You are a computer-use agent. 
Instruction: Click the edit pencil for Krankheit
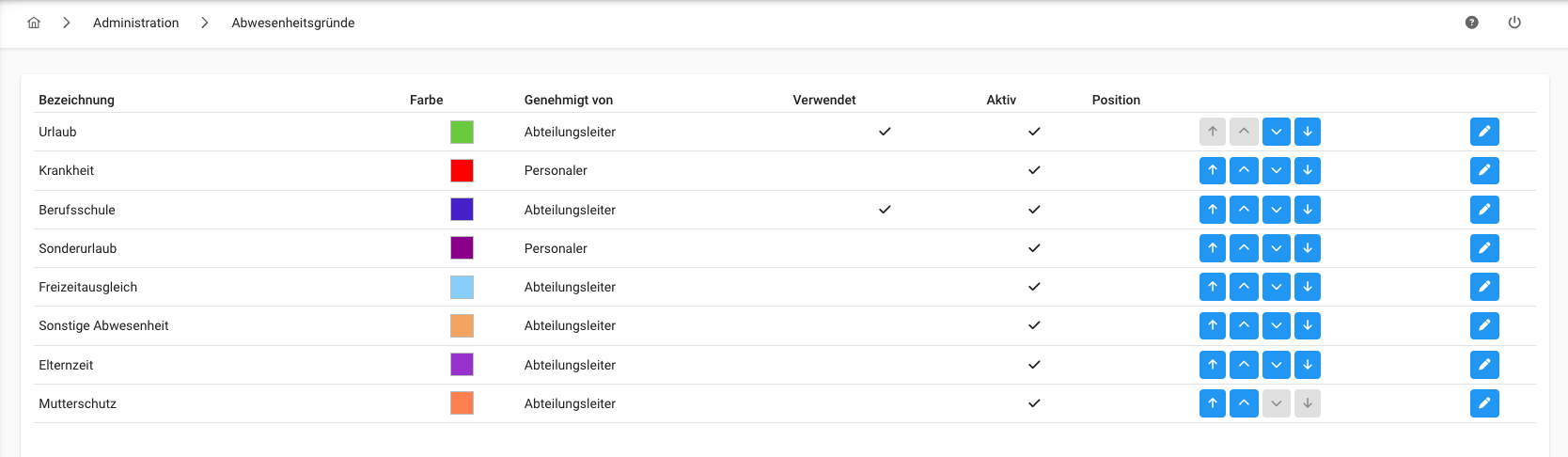[1484, 170]
